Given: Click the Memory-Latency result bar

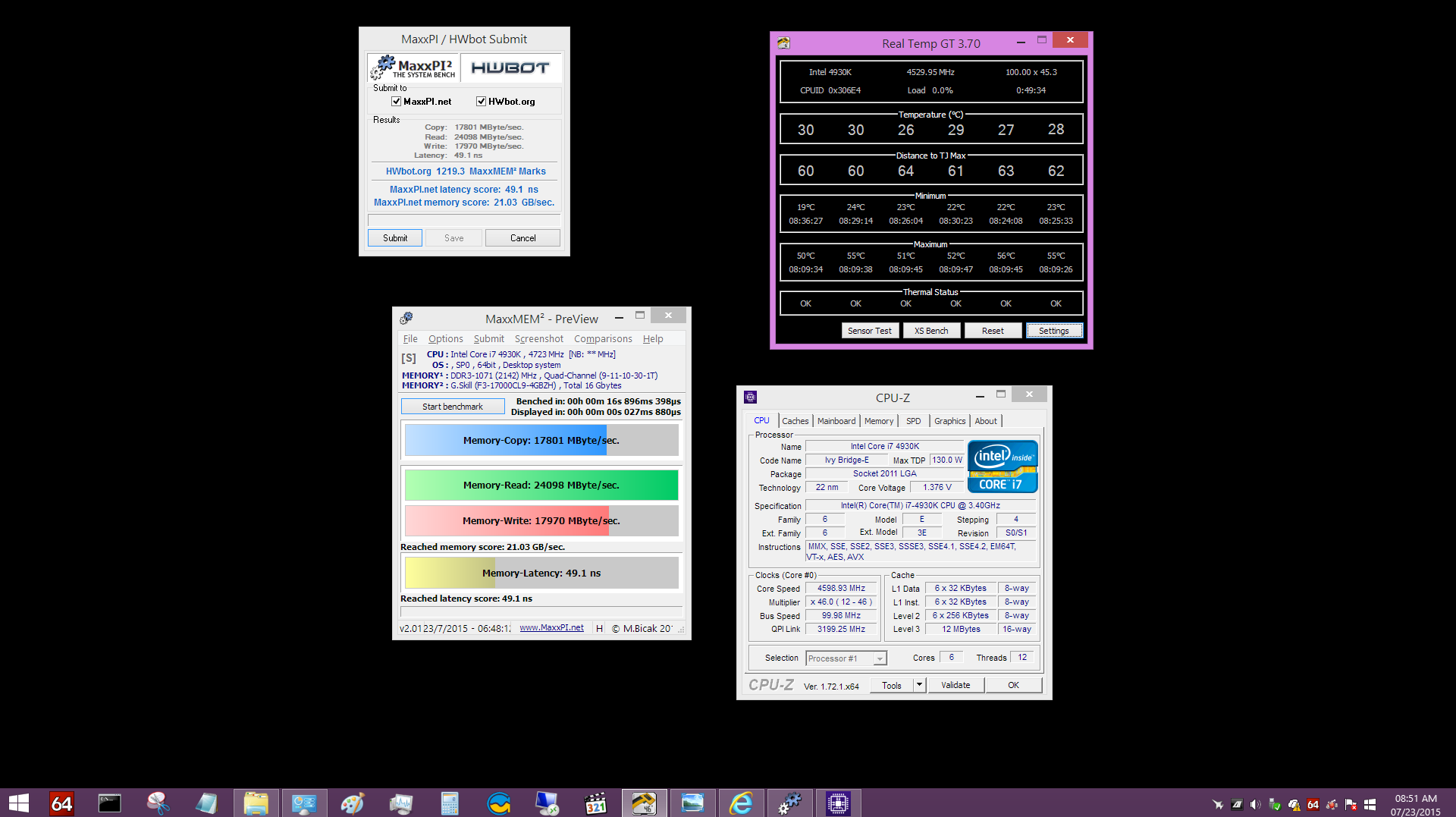Looking at the screenshot, I should 541,573.
